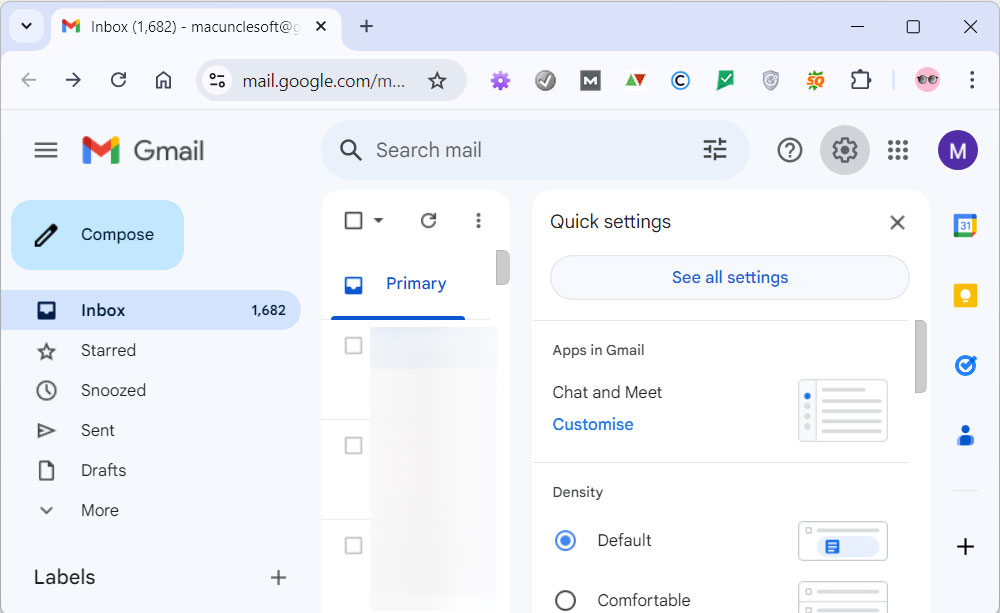Open Google Tasks in the side panel
1000x613 pixels.
coord(963,365)
